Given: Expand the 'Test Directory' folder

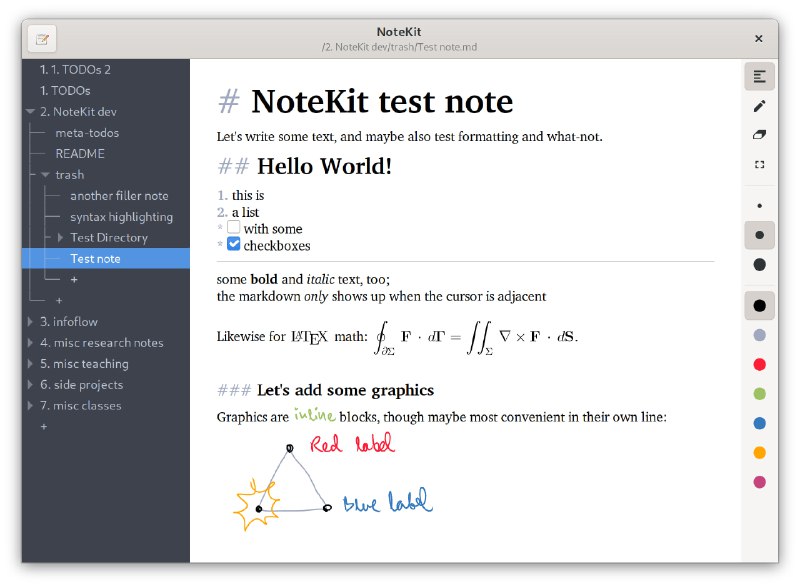Looking at the screenshot, I should tap(61, 238).
